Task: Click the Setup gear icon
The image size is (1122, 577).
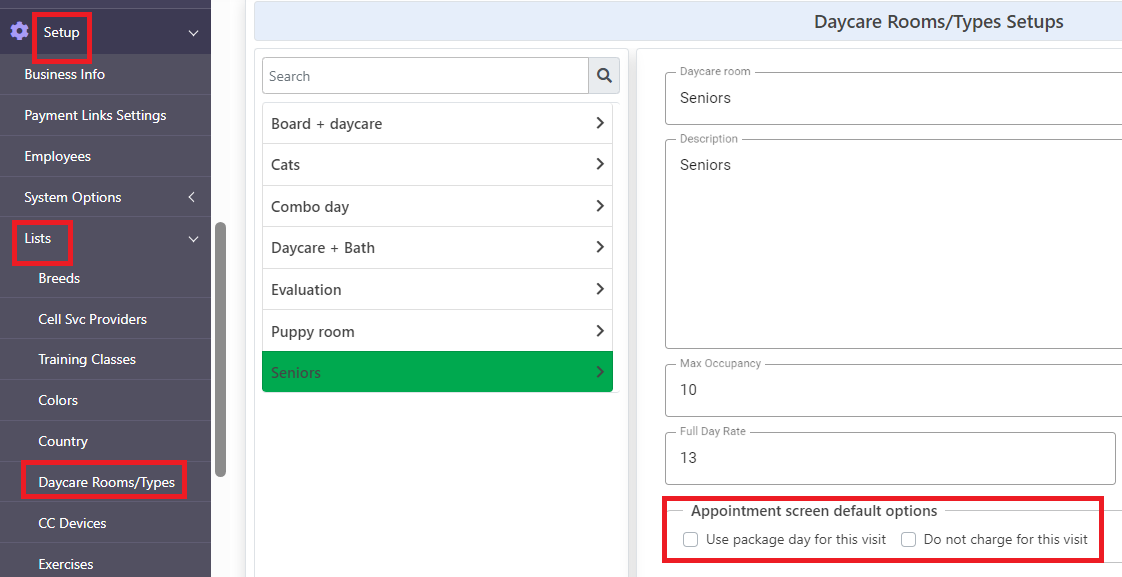Action: coord(19,31)
